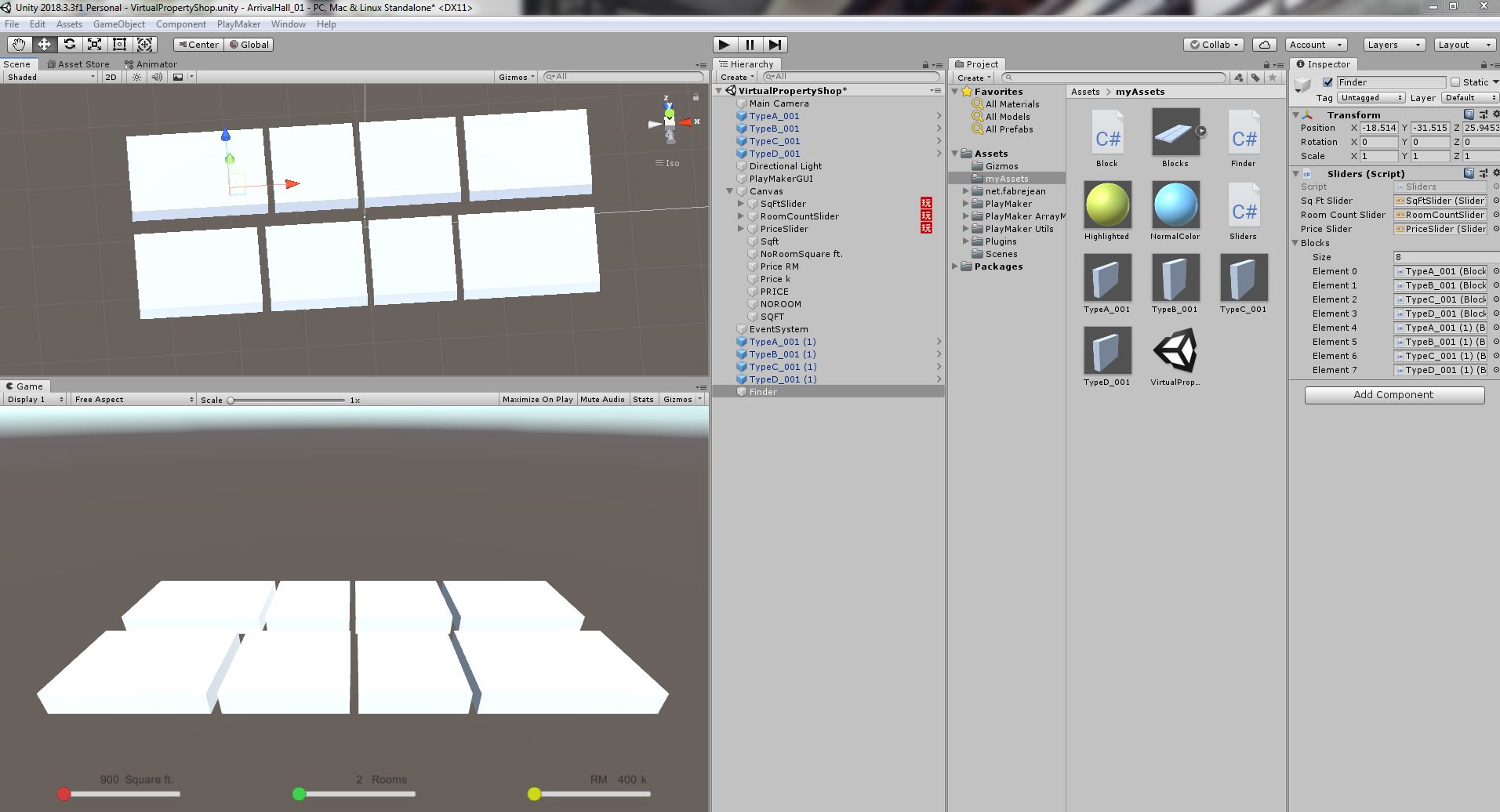The width and height of the screenshot is (1500, 812).
Task: Toggle Maximize On Play
Action: 537,400
